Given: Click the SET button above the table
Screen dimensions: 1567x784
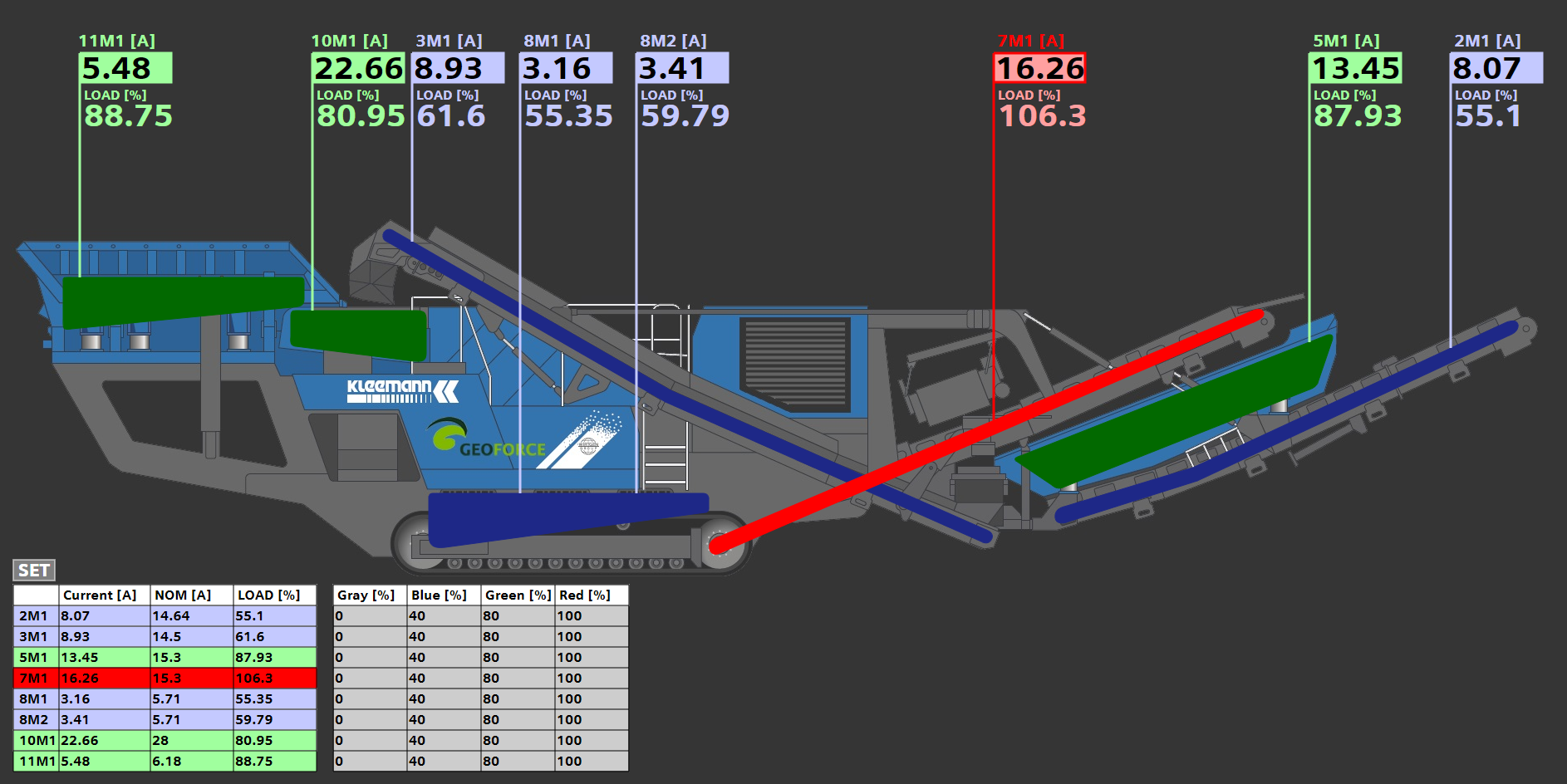Looking at the screenshot, I should pyautogui.click(x=34, y=570).
